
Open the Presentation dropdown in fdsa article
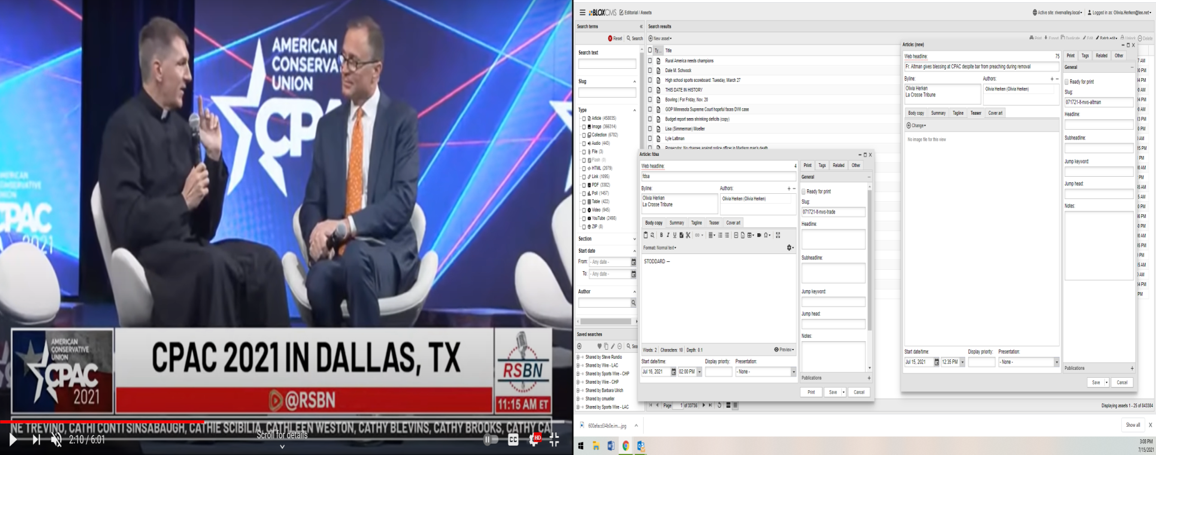[x=763, y=372]
